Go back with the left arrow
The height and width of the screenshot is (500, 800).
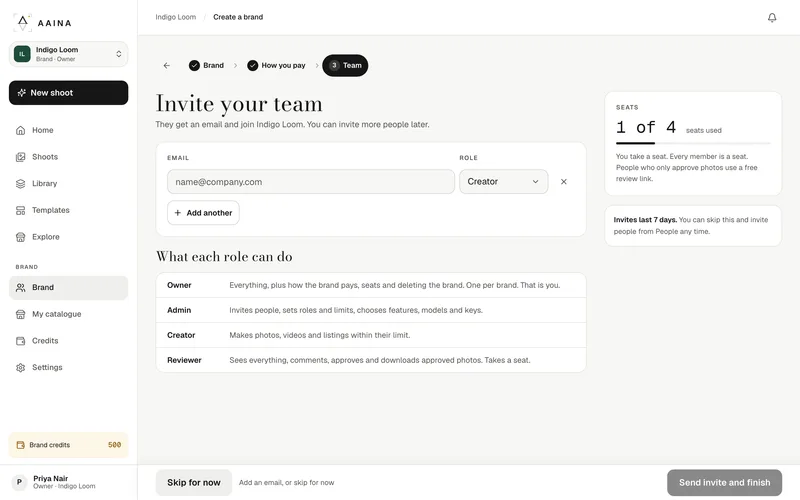point(167,65)
